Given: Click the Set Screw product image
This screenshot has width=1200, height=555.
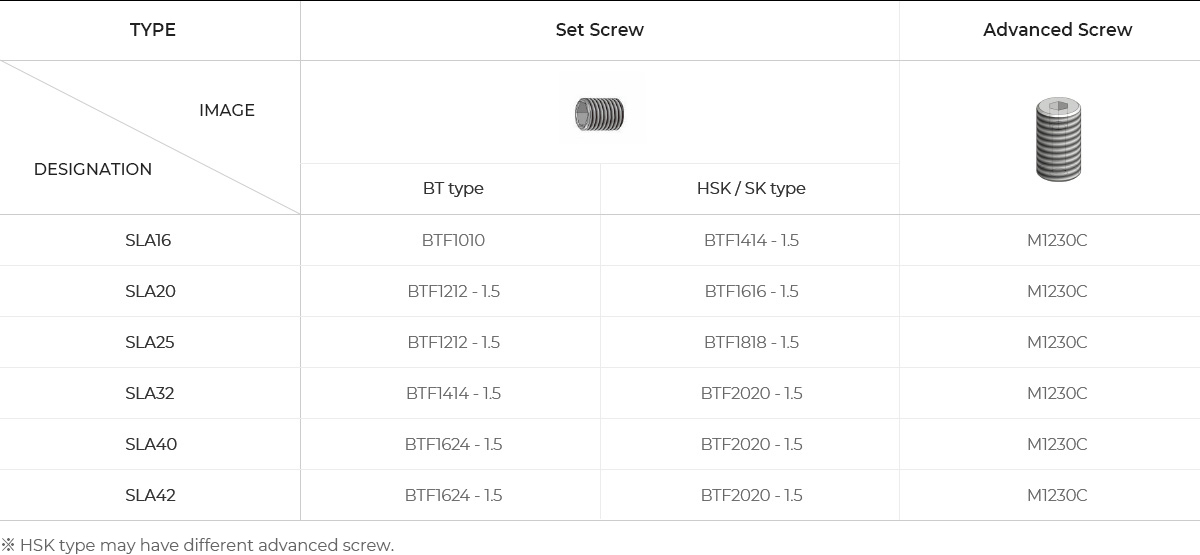Looking at the screenshot, I should pyautogui.click(x=599, y=114).
